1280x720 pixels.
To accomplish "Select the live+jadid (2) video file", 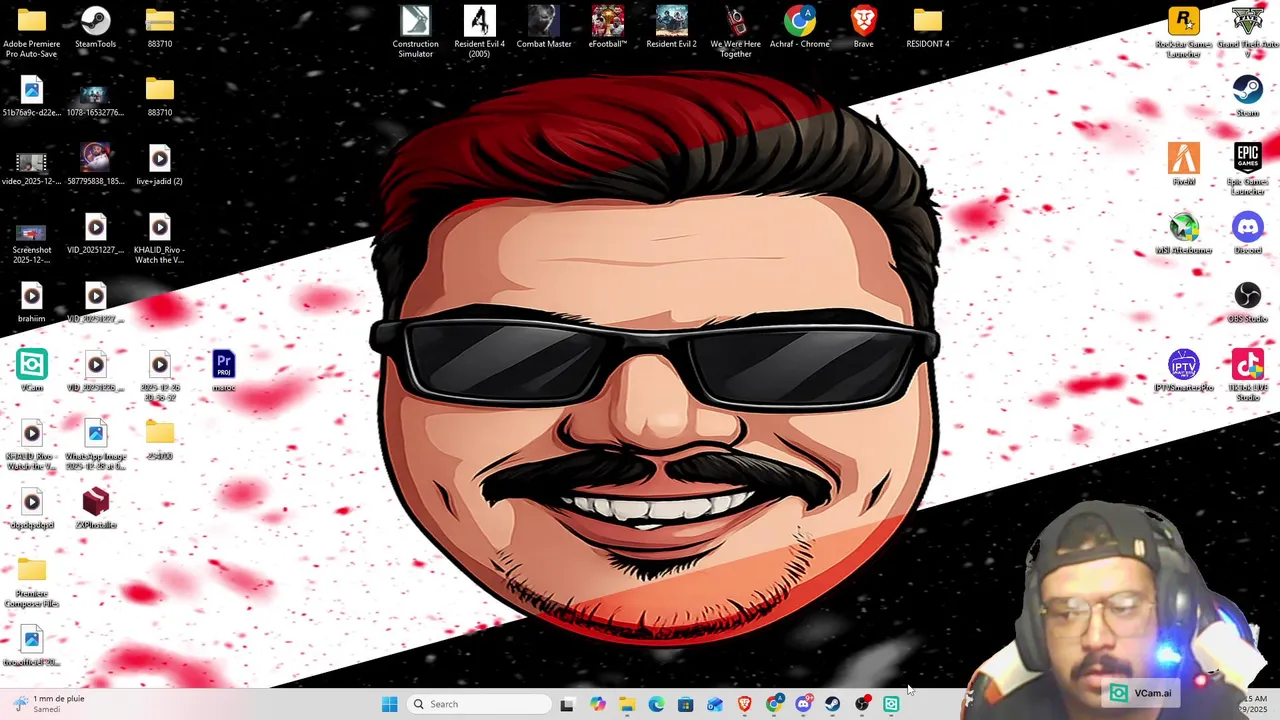I will 159,164.
